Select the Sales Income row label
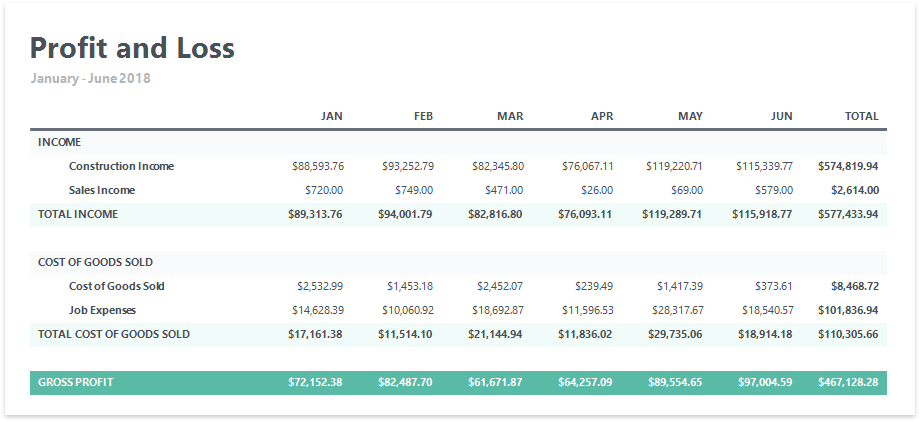 pos(102,190)
